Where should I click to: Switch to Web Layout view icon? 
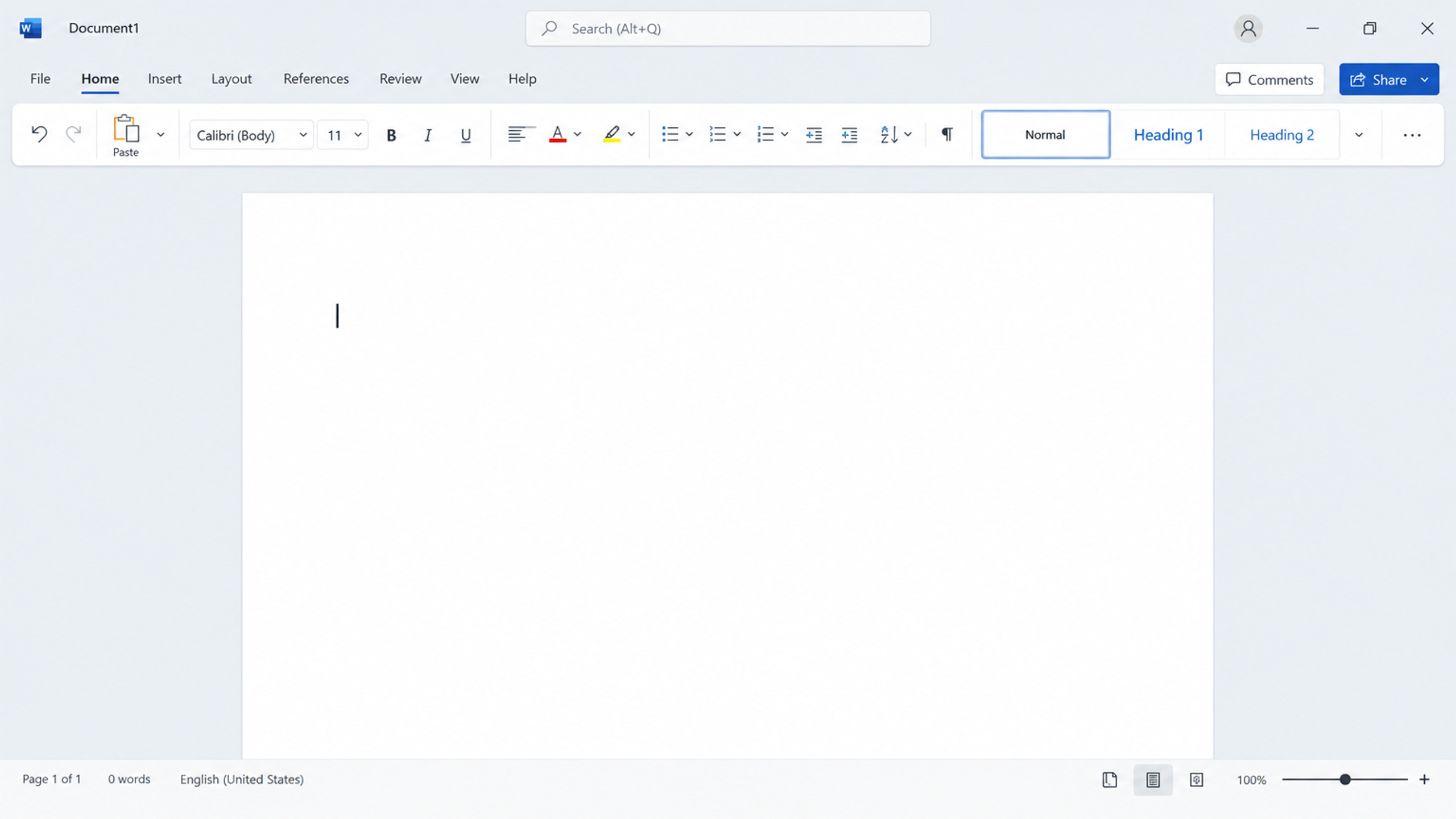click(1196, 780)
